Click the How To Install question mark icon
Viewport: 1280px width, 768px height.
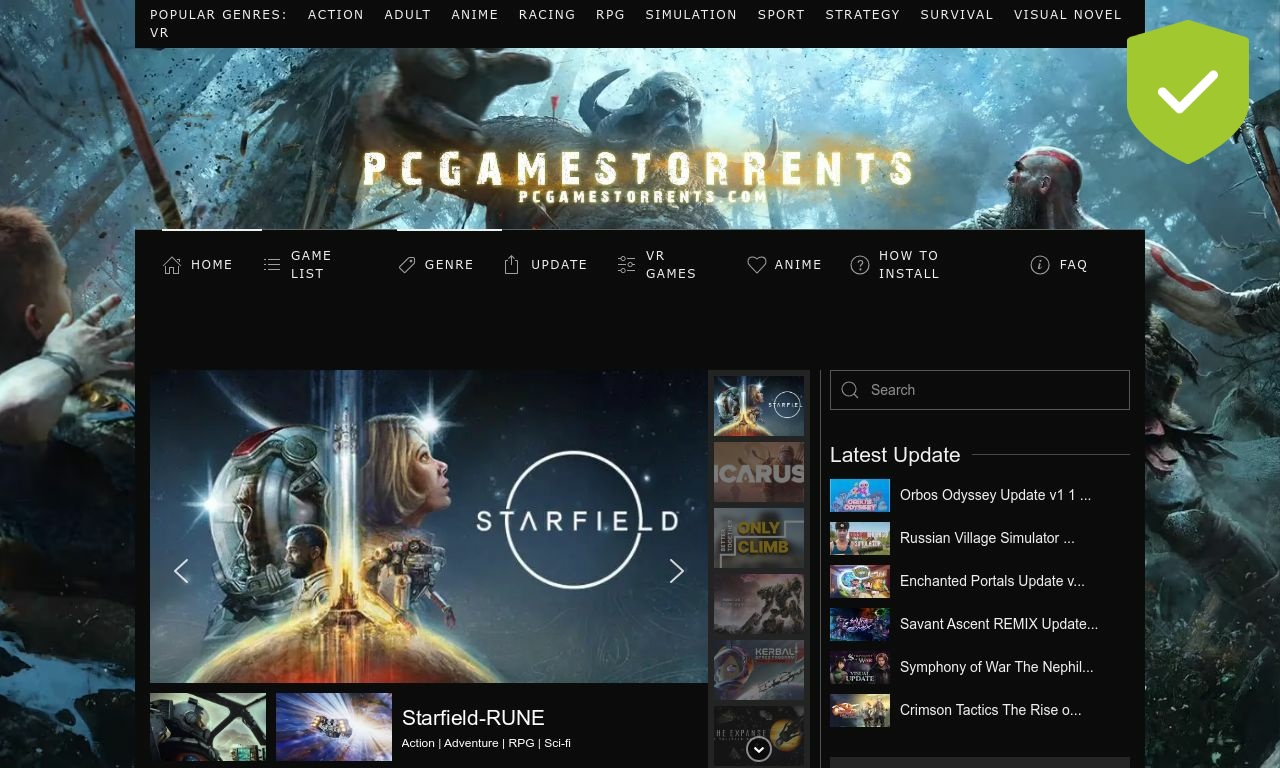click(860, 264)
